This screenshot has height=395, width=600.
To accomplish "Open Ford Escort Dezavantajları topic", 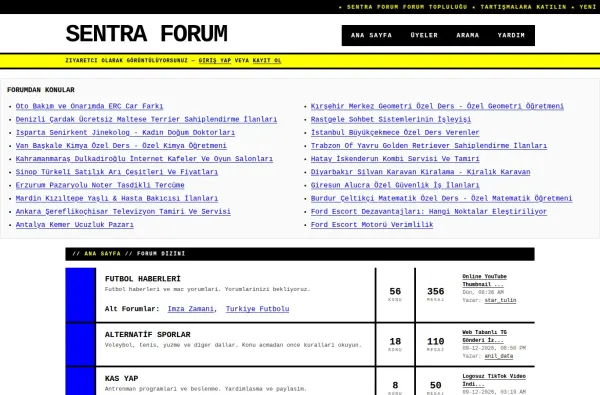I will [x=429, y=211].
